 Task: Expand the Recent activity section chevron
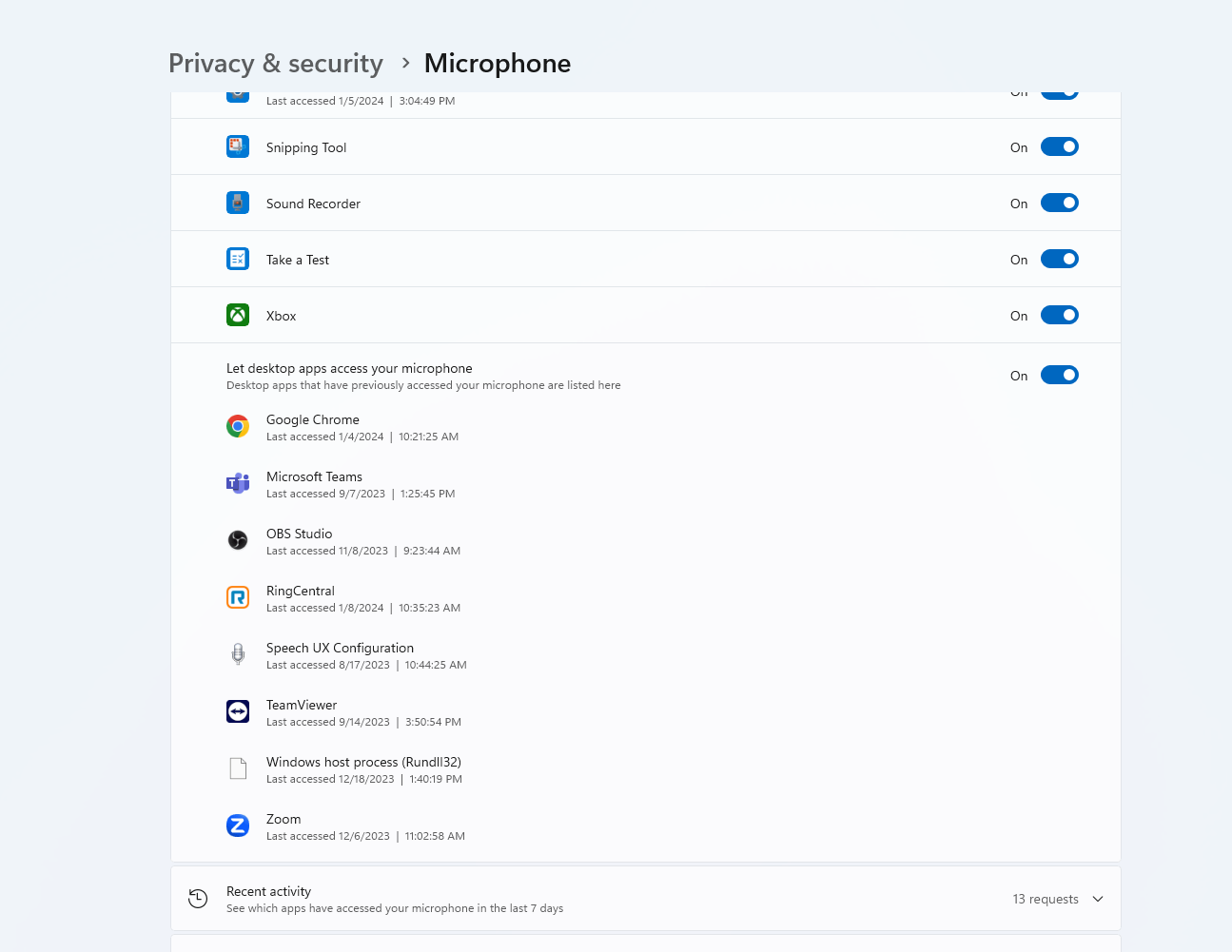click(x=1098, y=899)
